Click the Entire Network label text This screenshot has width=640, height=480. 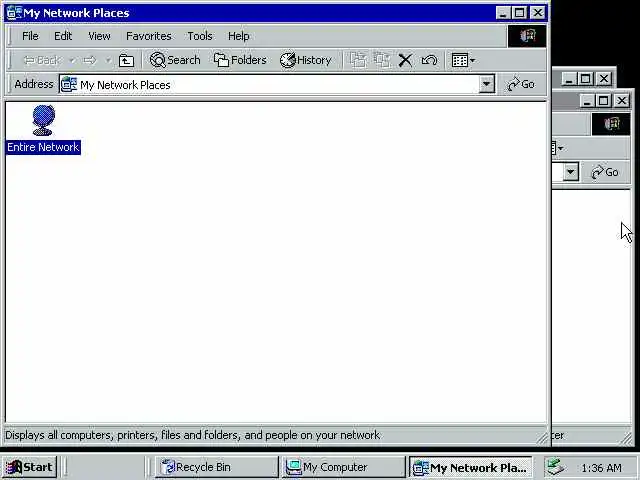43,147
